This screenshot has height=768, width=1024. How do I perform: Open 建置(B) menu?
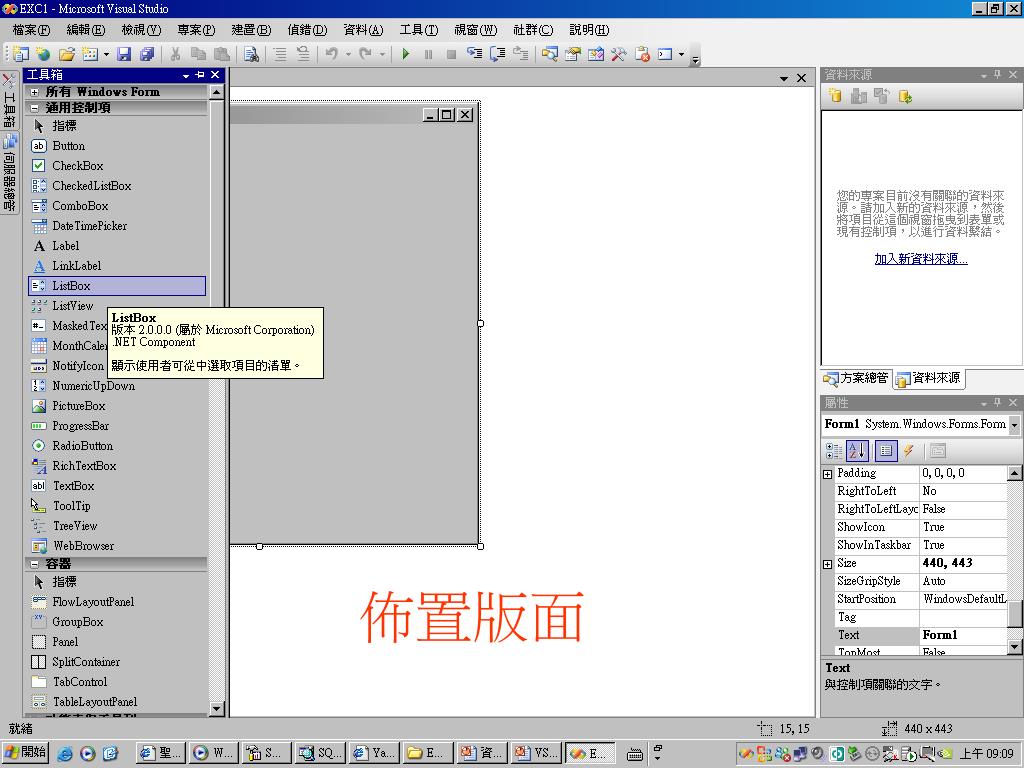[251, 30]
